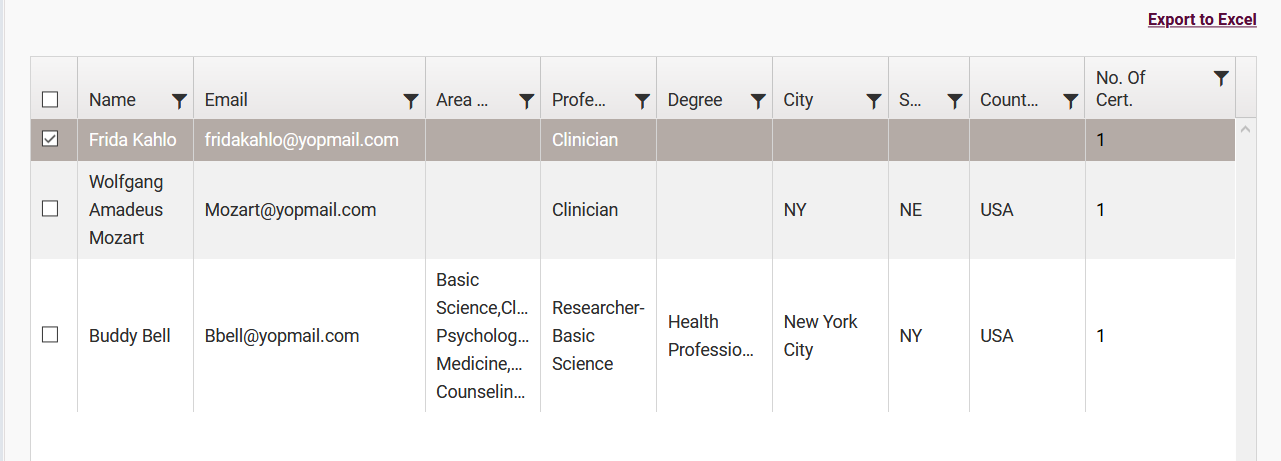Click the Export to Excel link
Screen dimensions: 1281x461
[x=1202, y=20]
